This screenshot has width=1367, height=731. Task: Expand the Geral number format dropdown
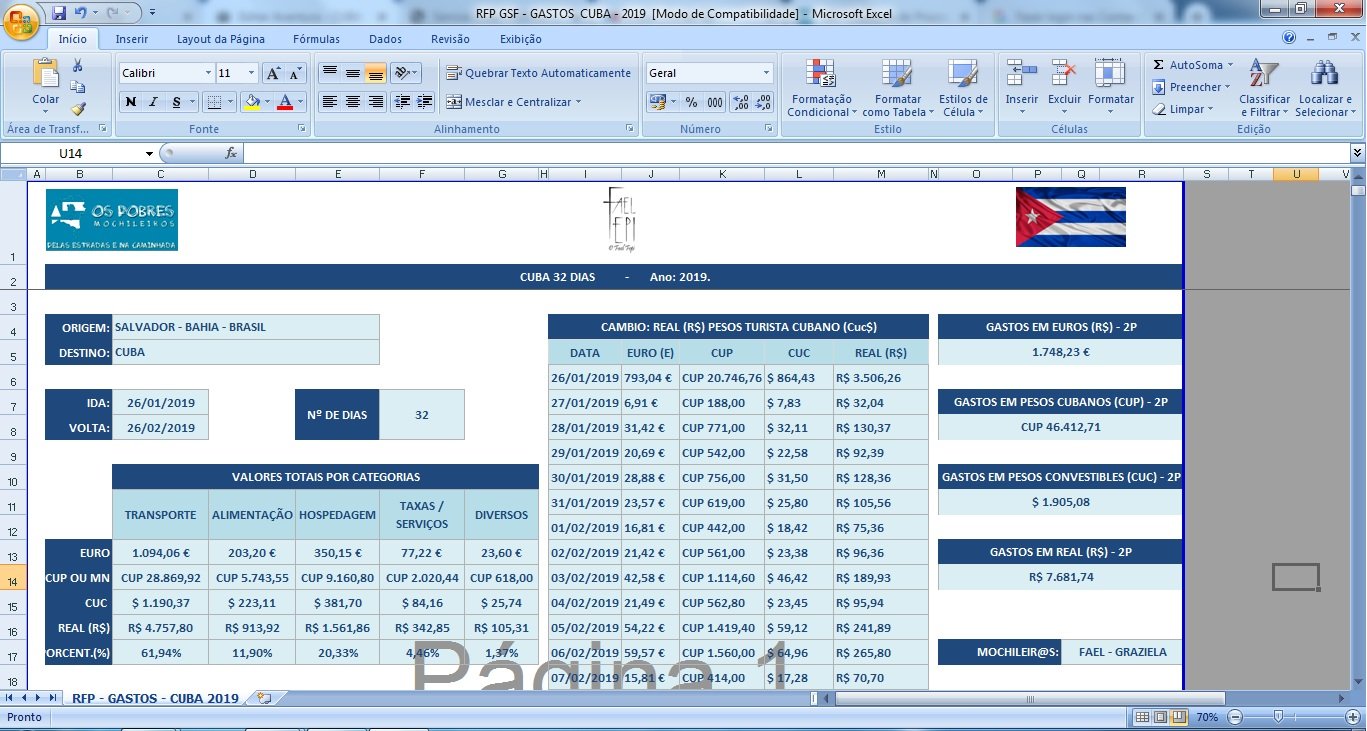[x=766, y=73]
